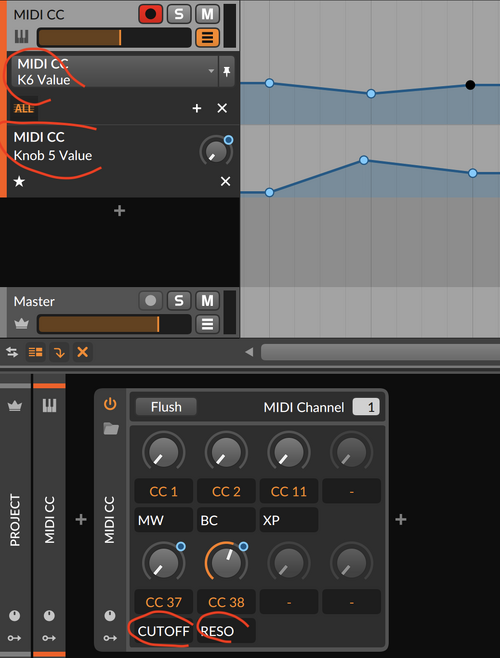Add a new track with the plus below lanes
Viewport: 500px width, 658px height.
[120, 211]
